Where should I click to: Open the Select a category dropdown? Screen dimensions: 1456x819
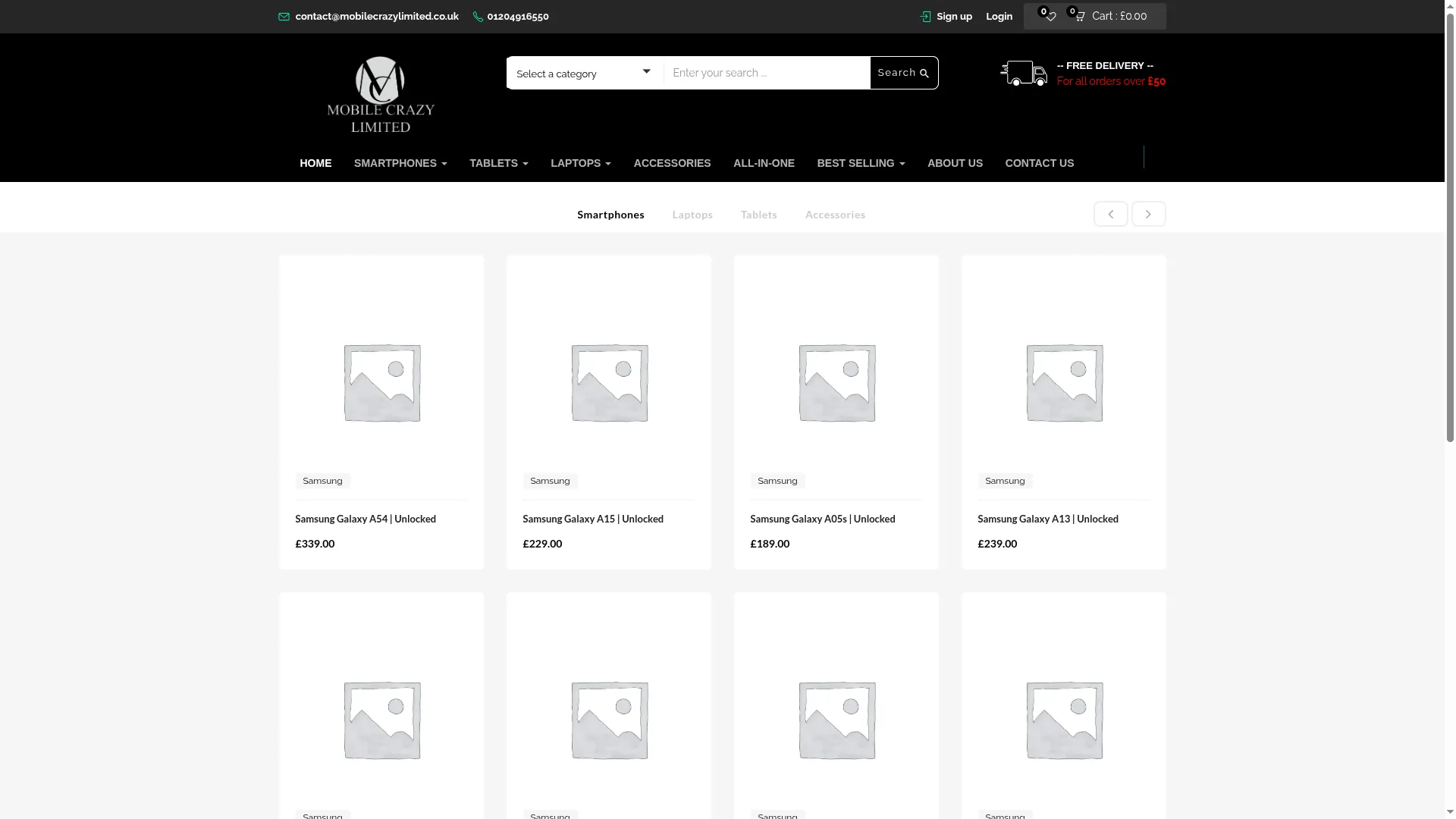coord(584,73)
